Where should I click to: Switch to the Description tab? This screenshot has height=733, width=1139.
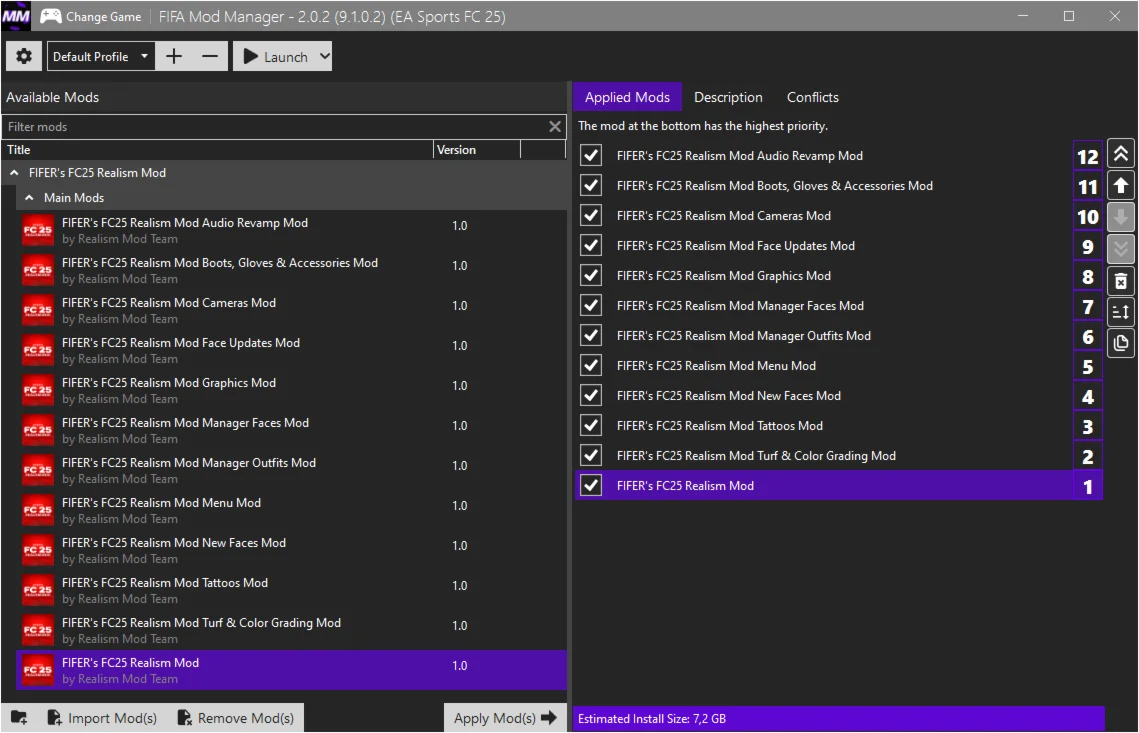[728, 97]
